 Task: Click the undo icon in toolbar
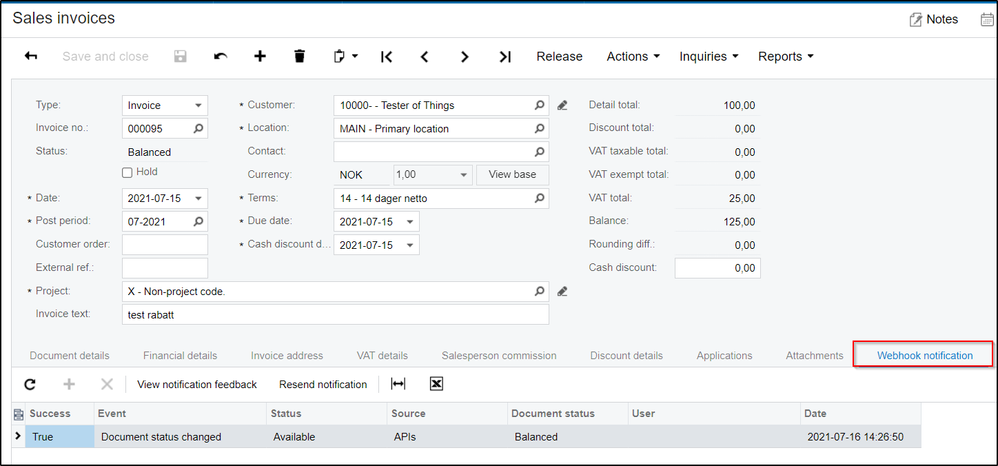click(220, 57)
